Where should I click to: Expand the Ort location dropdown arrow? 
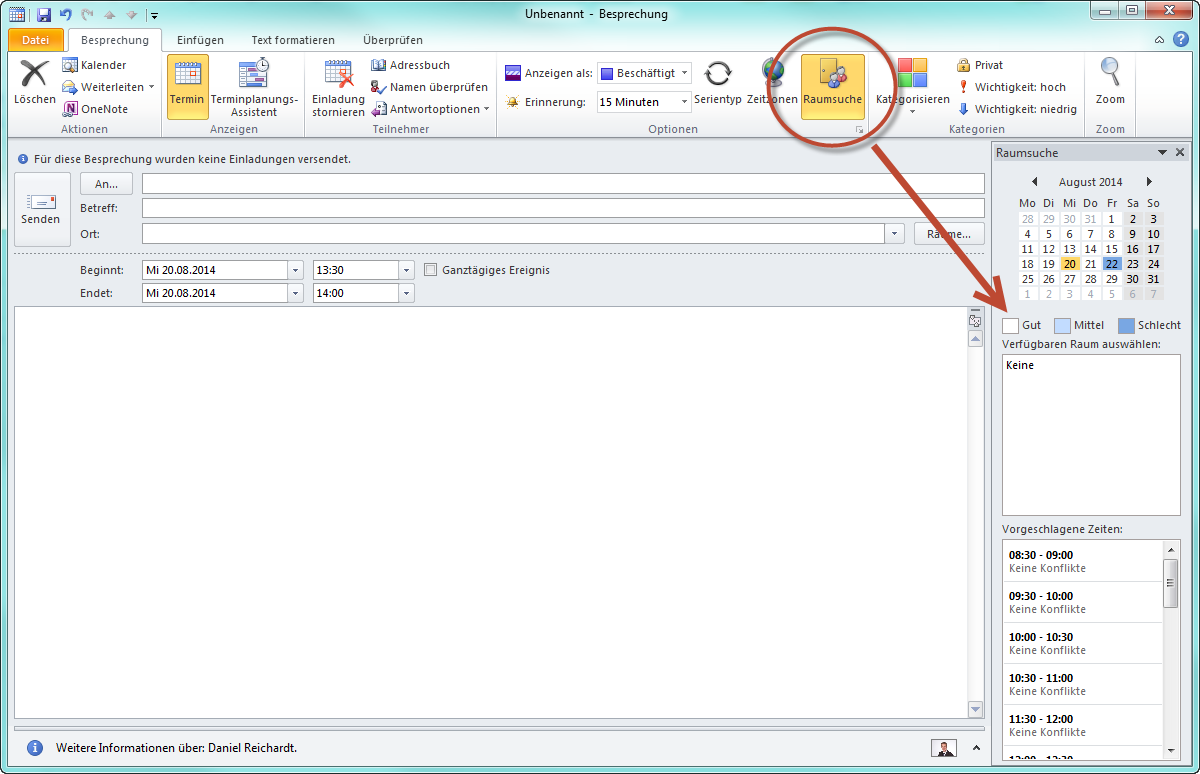tap(893, 234)
